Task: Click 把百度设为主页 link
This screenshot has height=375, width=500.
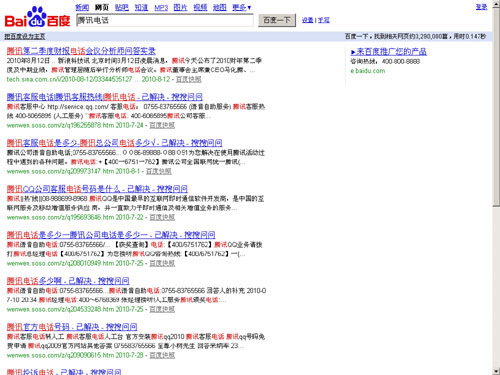Action: 25,36
